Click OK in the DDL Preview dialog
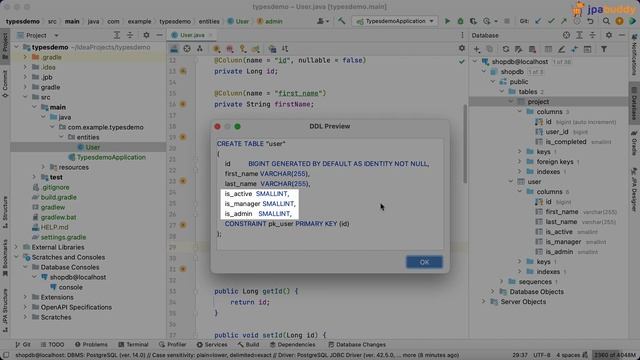Image resolution: width=640 pixels, height=360 pixels. coord(424,262)
